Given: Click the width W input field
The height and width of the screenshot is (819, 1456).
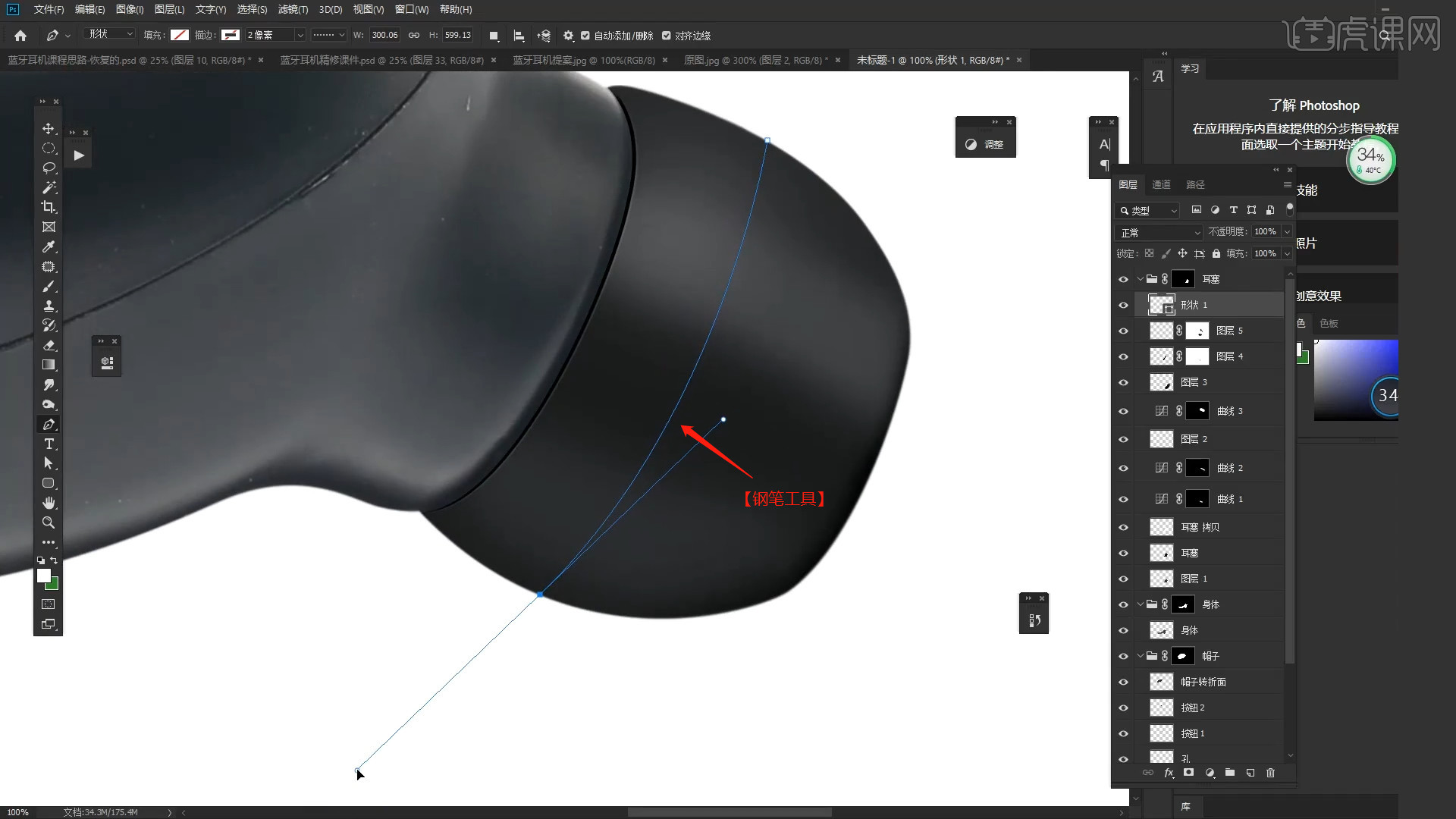Looking at the screenshot, I should pos(384,35).
